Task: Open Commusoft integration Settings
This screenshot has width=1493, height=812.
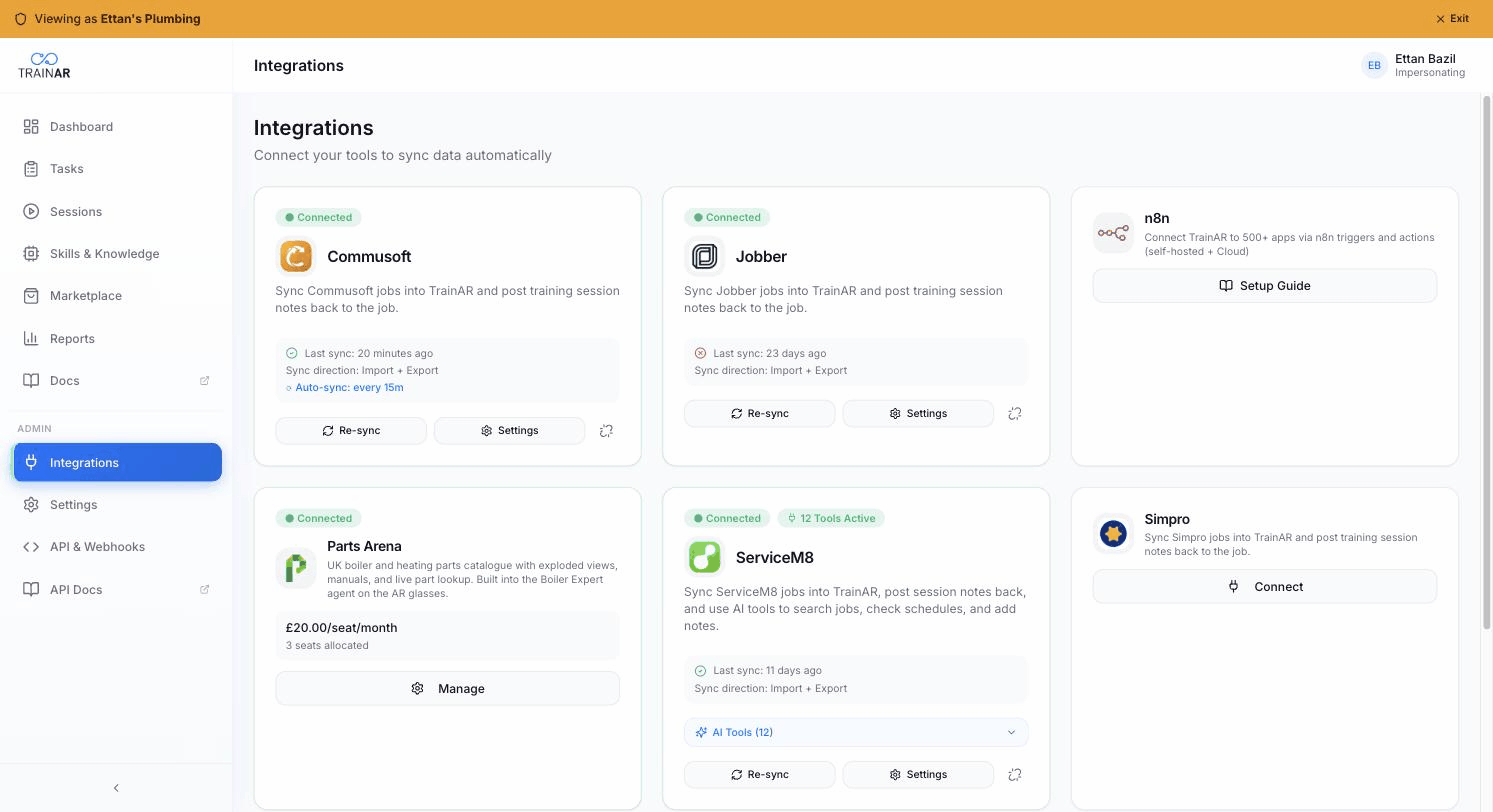Action: click(509, 431)
